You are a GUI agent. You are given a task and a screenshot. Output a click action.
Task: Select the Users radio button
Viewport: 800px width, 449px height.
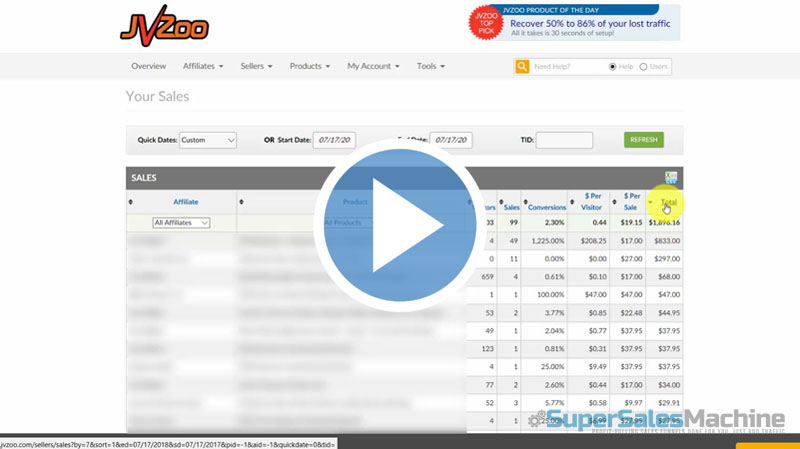coord(643,67)
